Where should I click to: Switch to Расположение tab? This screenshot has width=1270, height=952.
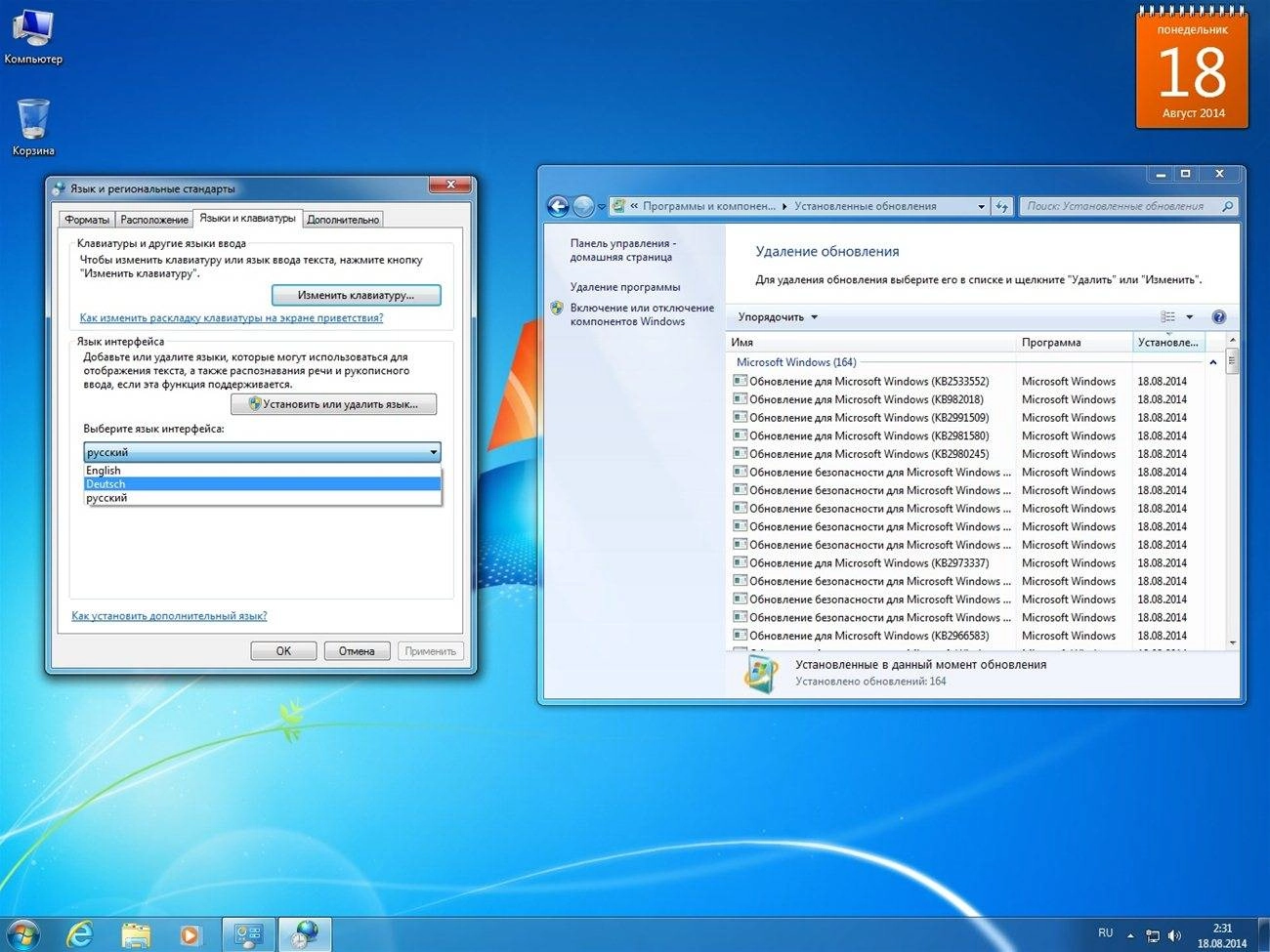(x=154, y=220)
